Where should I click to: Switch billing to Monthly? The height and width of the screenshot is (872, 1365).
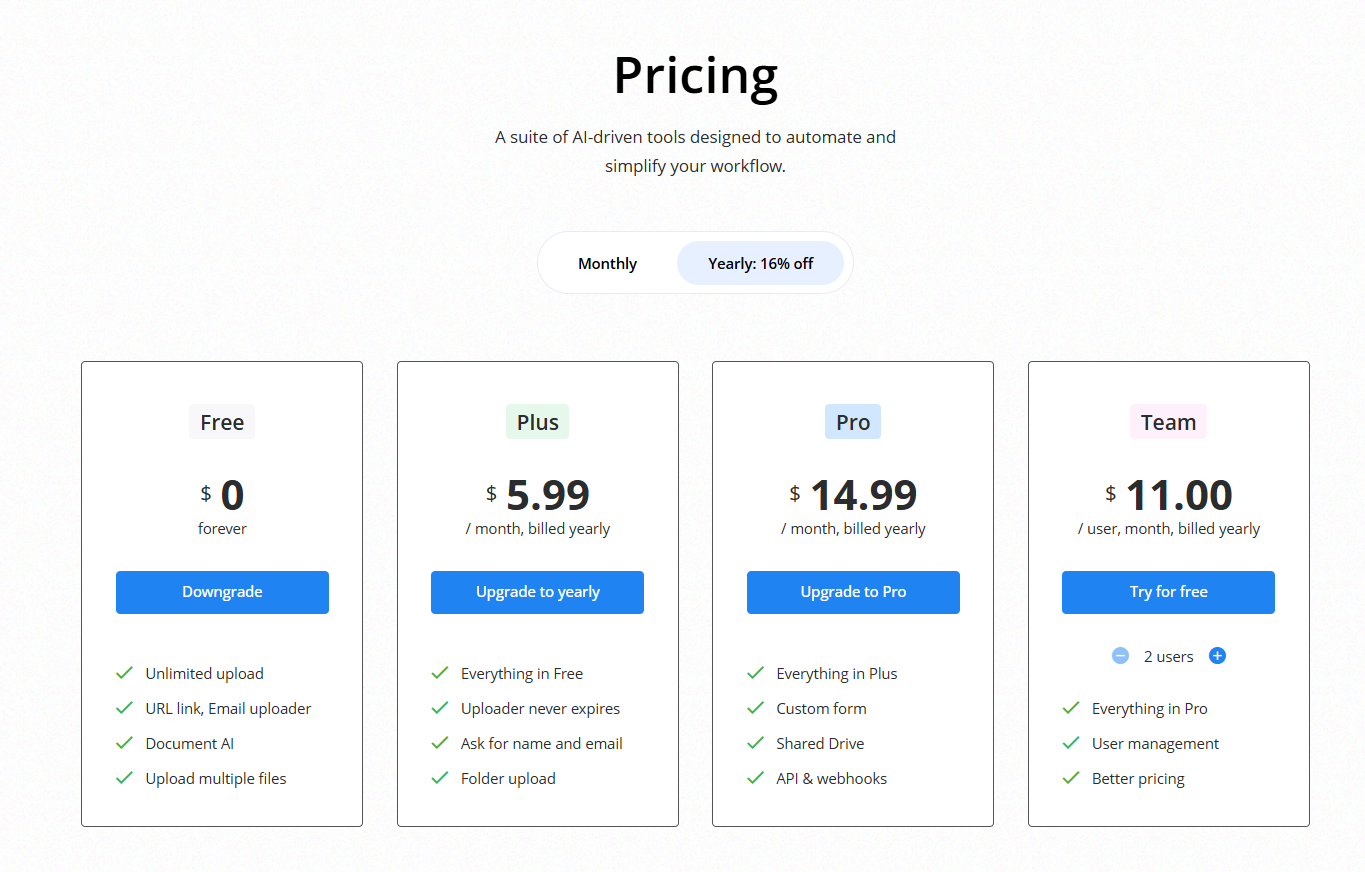(607, 263)
